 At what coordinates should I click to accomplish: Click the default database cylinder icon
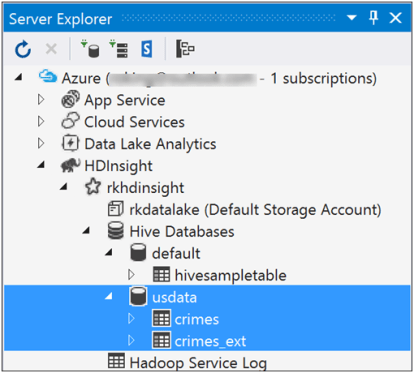tap(138, 252)
